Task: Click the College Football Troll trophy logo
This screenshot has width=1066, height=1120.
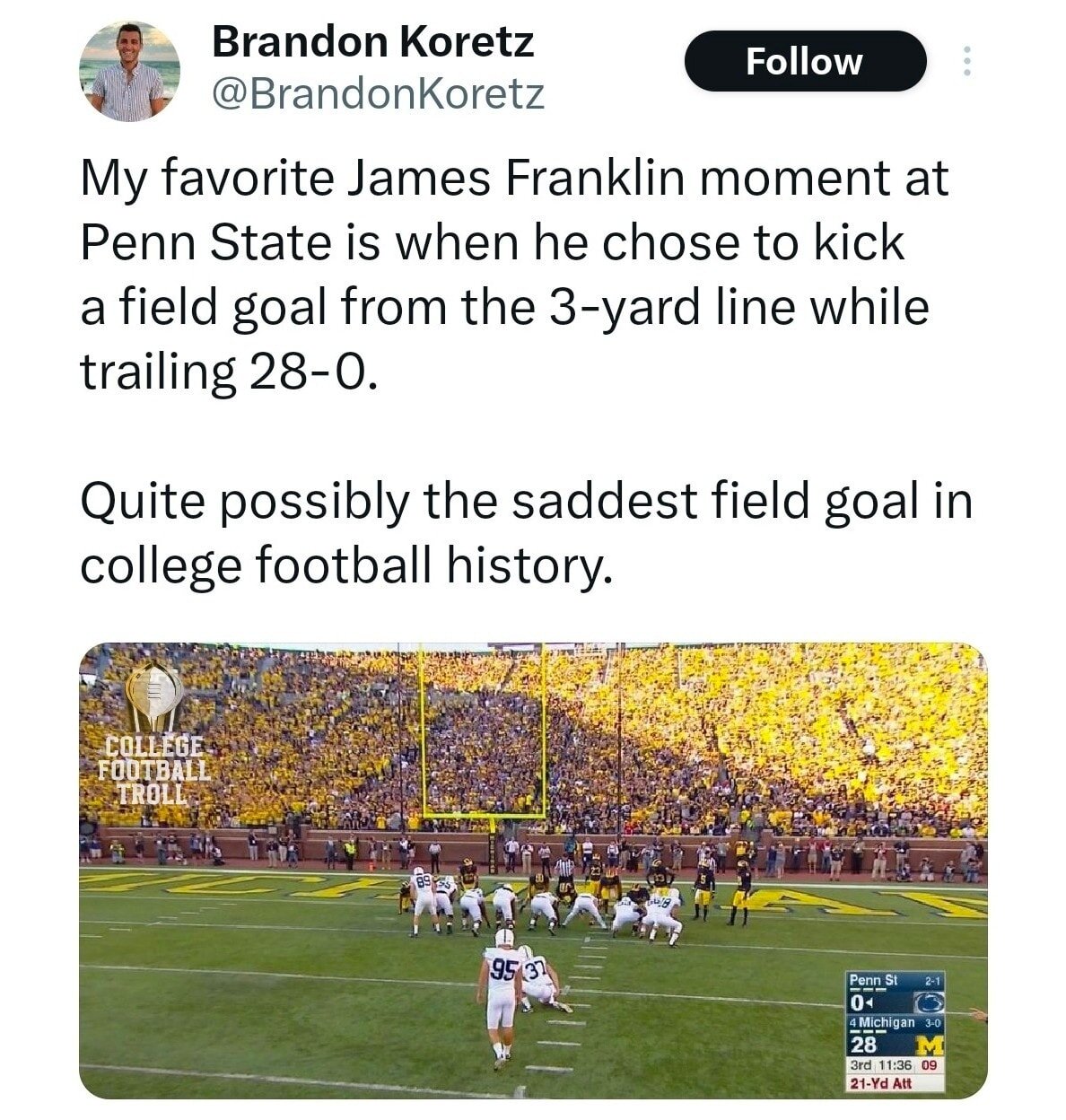Action: point(153,697)
